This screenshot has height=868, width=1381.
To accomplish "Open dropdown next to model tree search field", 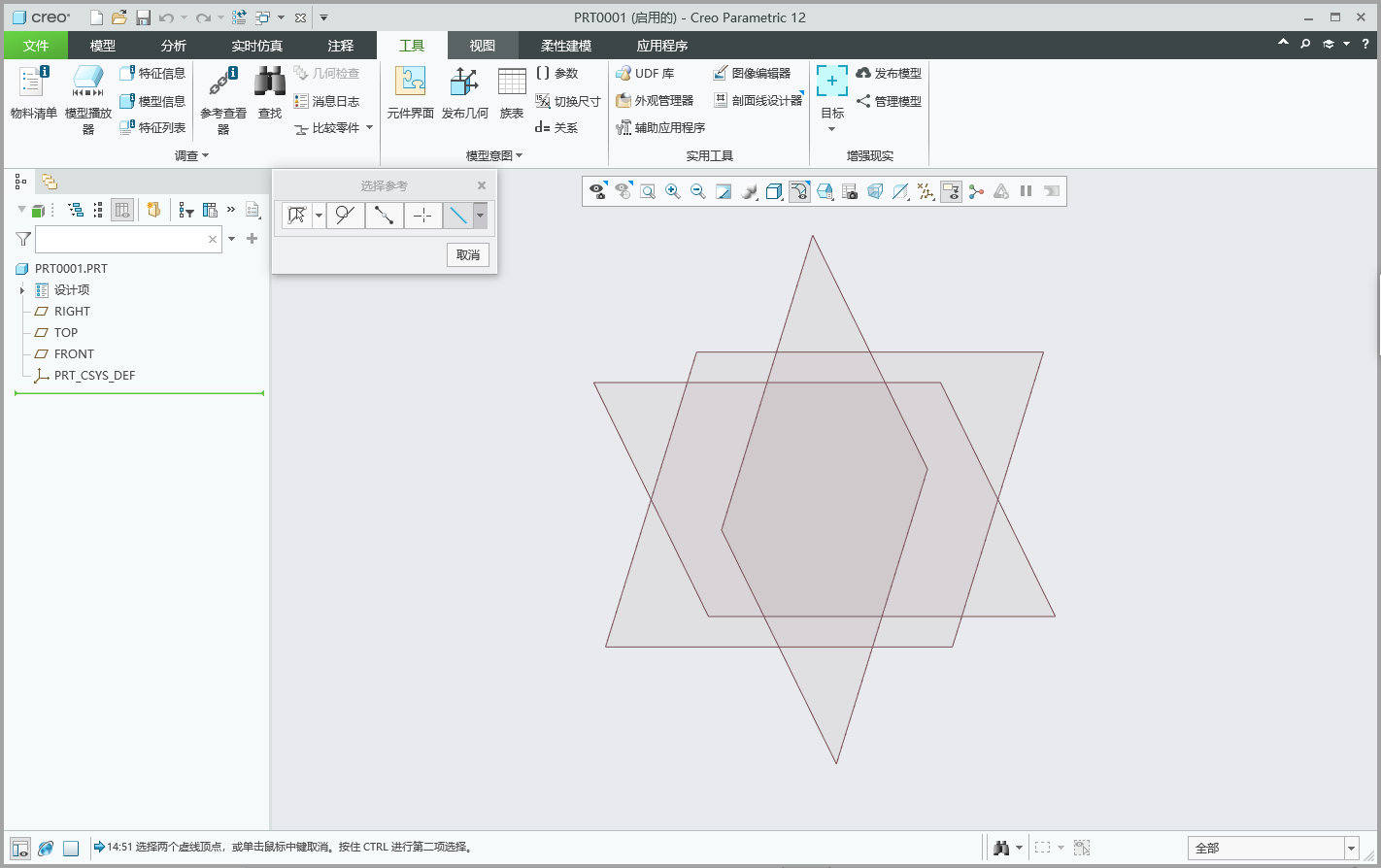I will 231,239.
